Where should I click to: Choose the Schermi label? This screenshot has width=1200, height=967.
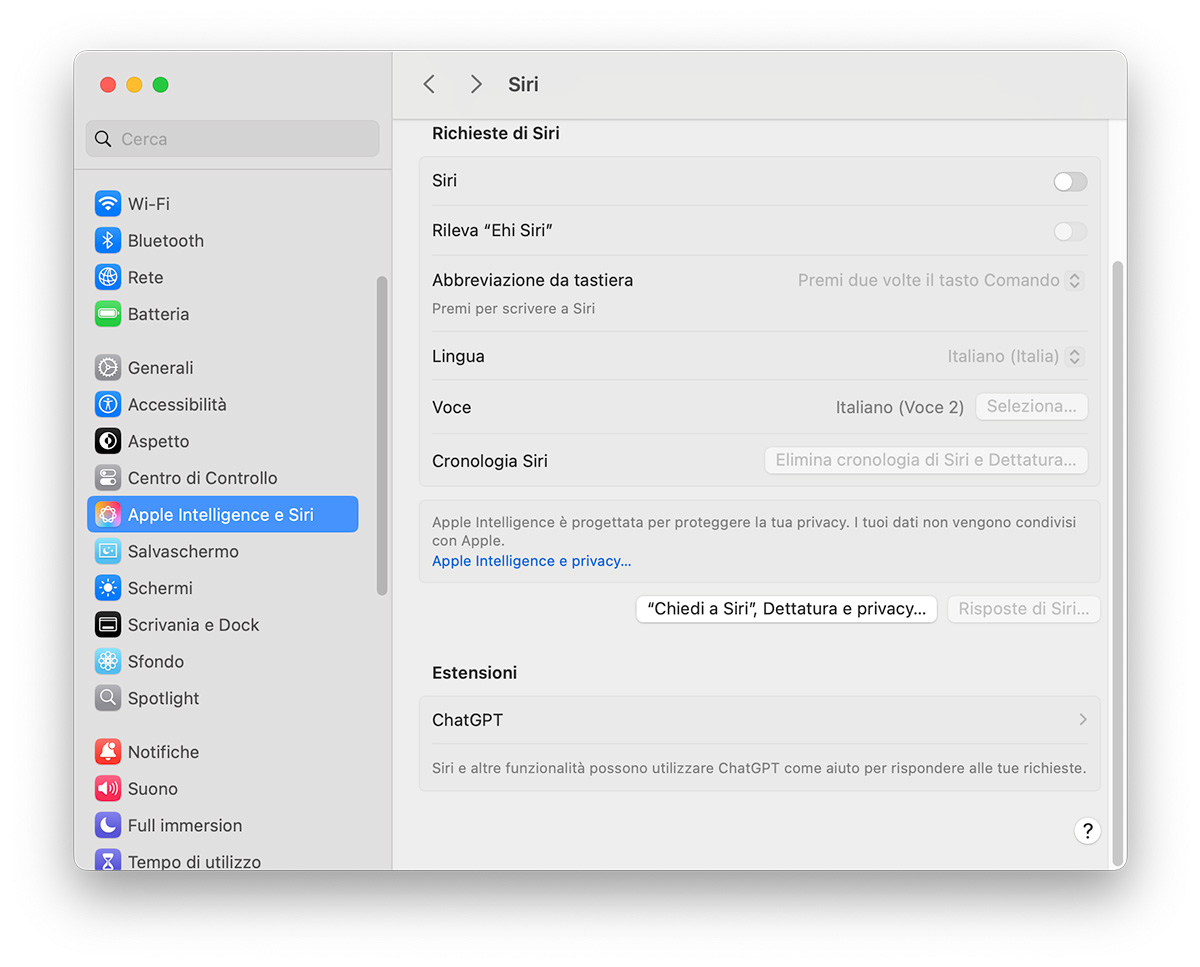(x=160, y=588)
